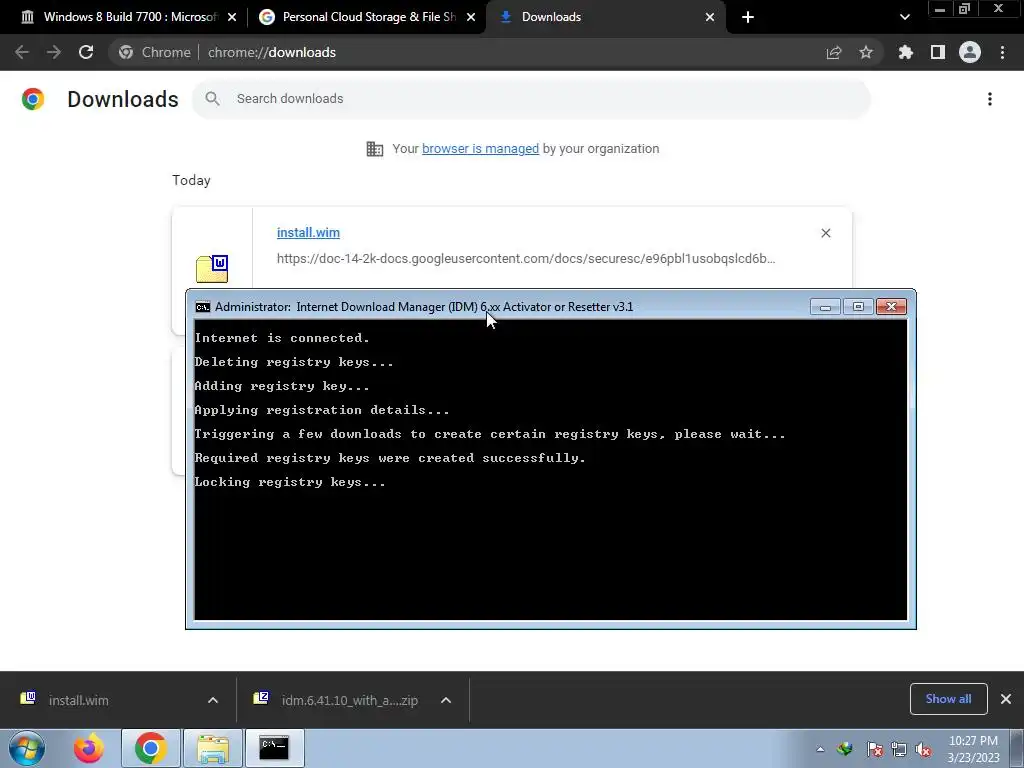
Task: Open the share page icon in address bar
Action: (834, 52)
